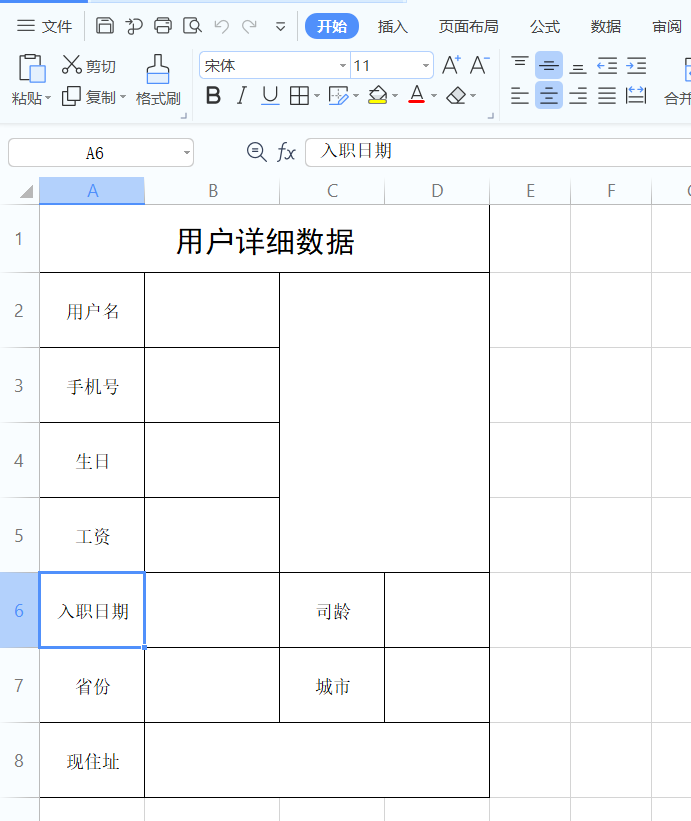Open the 文件 (File) menu
691x821 pixels.
pyautogui.click(x=44, y=26)
